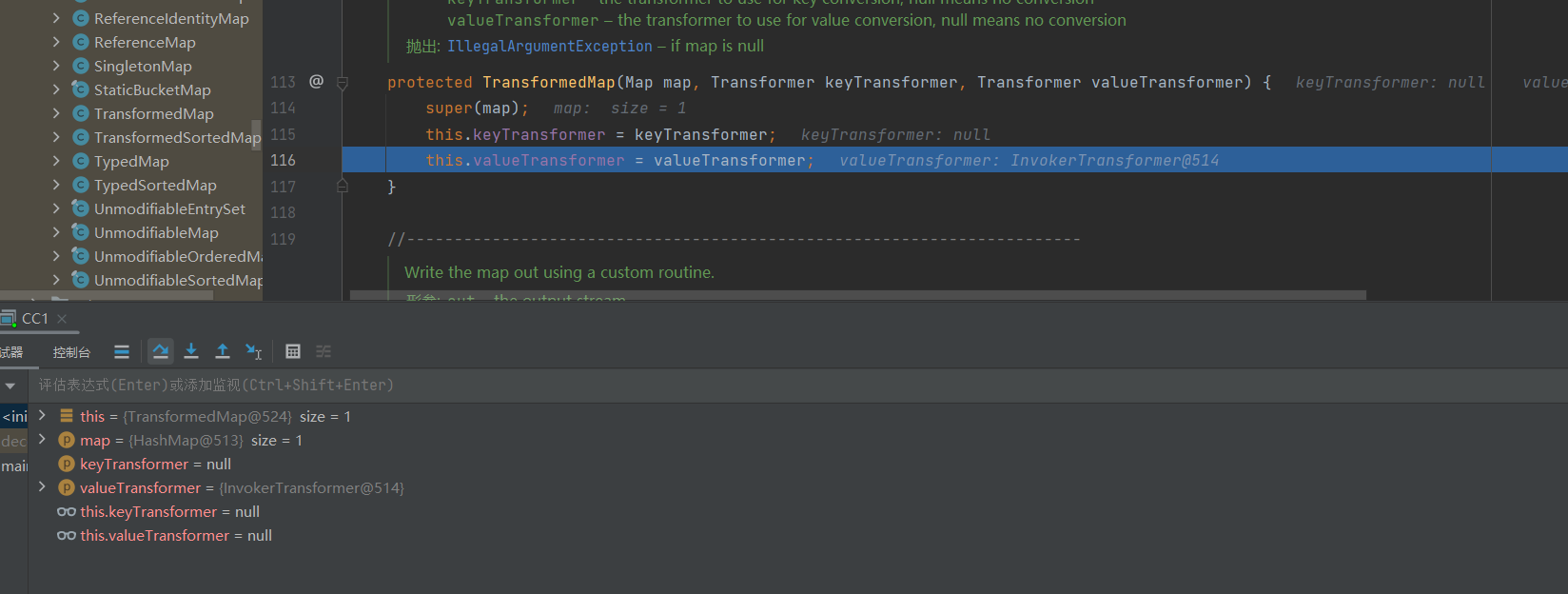This screenshot has height=594, width=1568.
Task: Select the TypedMap class in tree
Action: point(131,161)
